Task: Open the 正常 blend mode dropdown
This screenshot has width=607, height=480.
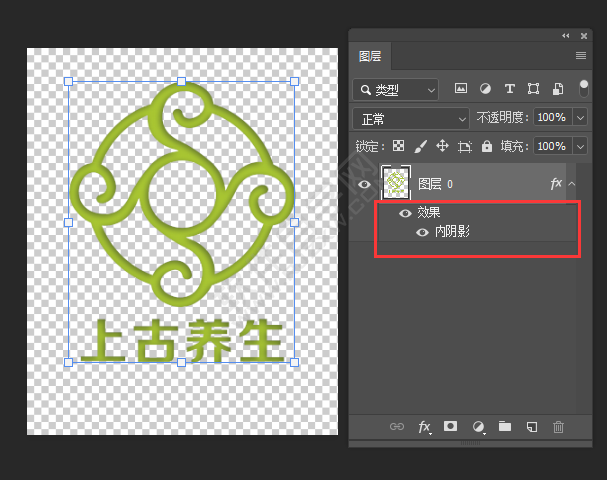Action: pyautogui.click(x=411, y=118)
